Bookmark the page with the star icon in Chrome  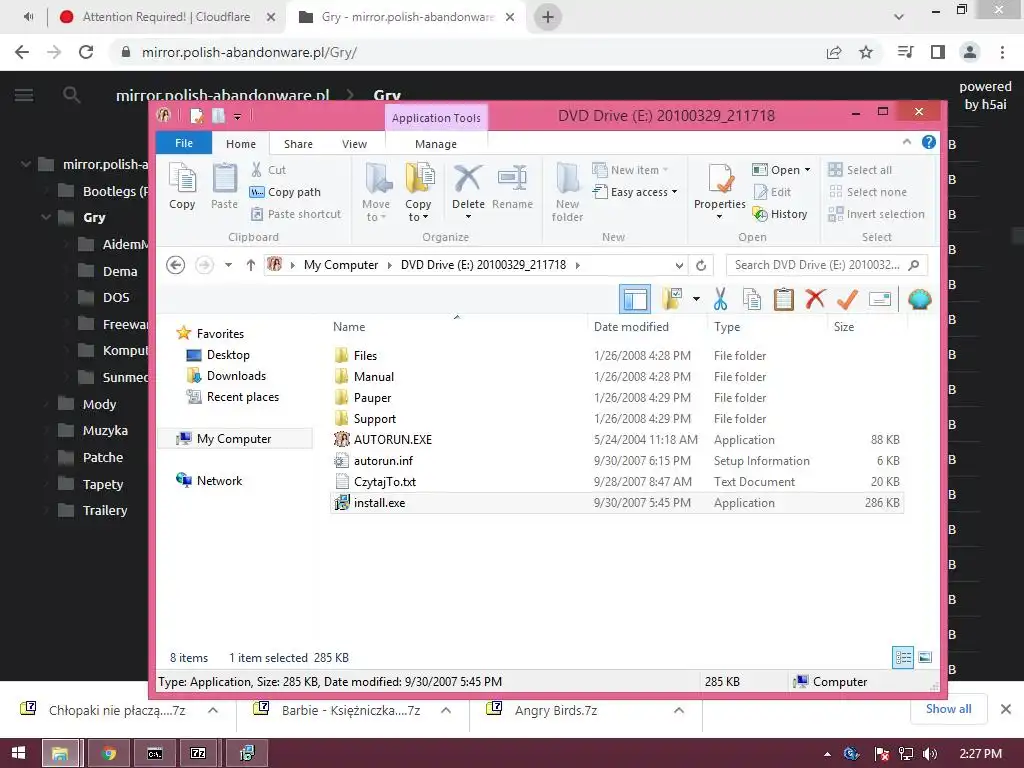tap(866, 52)
